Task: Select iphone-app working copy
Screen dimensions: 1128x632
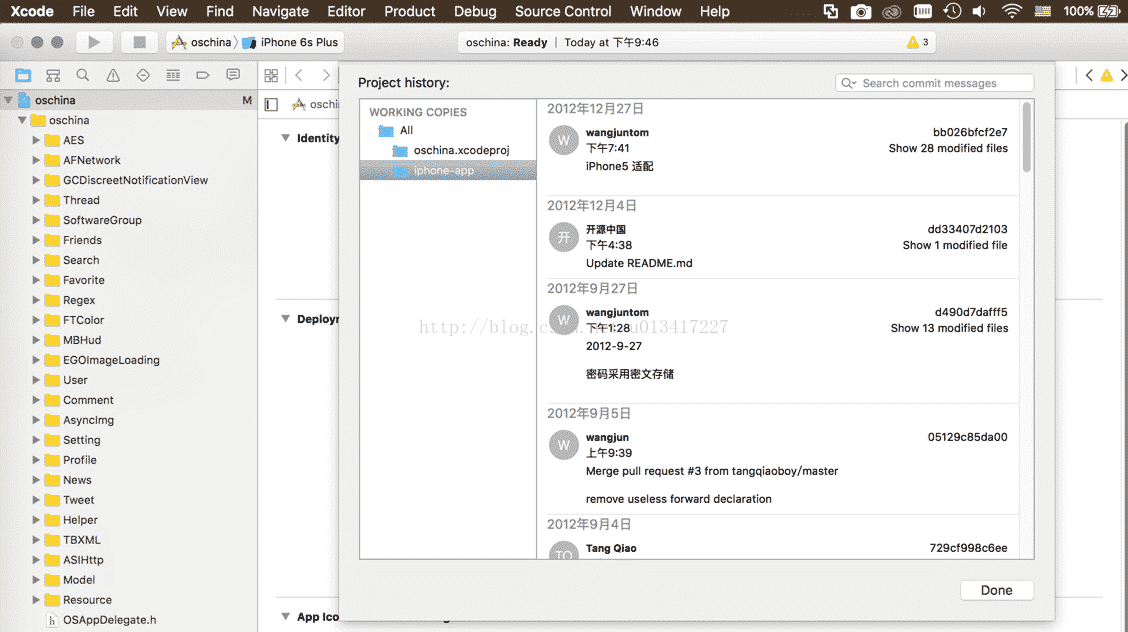Action: (447, 170)
